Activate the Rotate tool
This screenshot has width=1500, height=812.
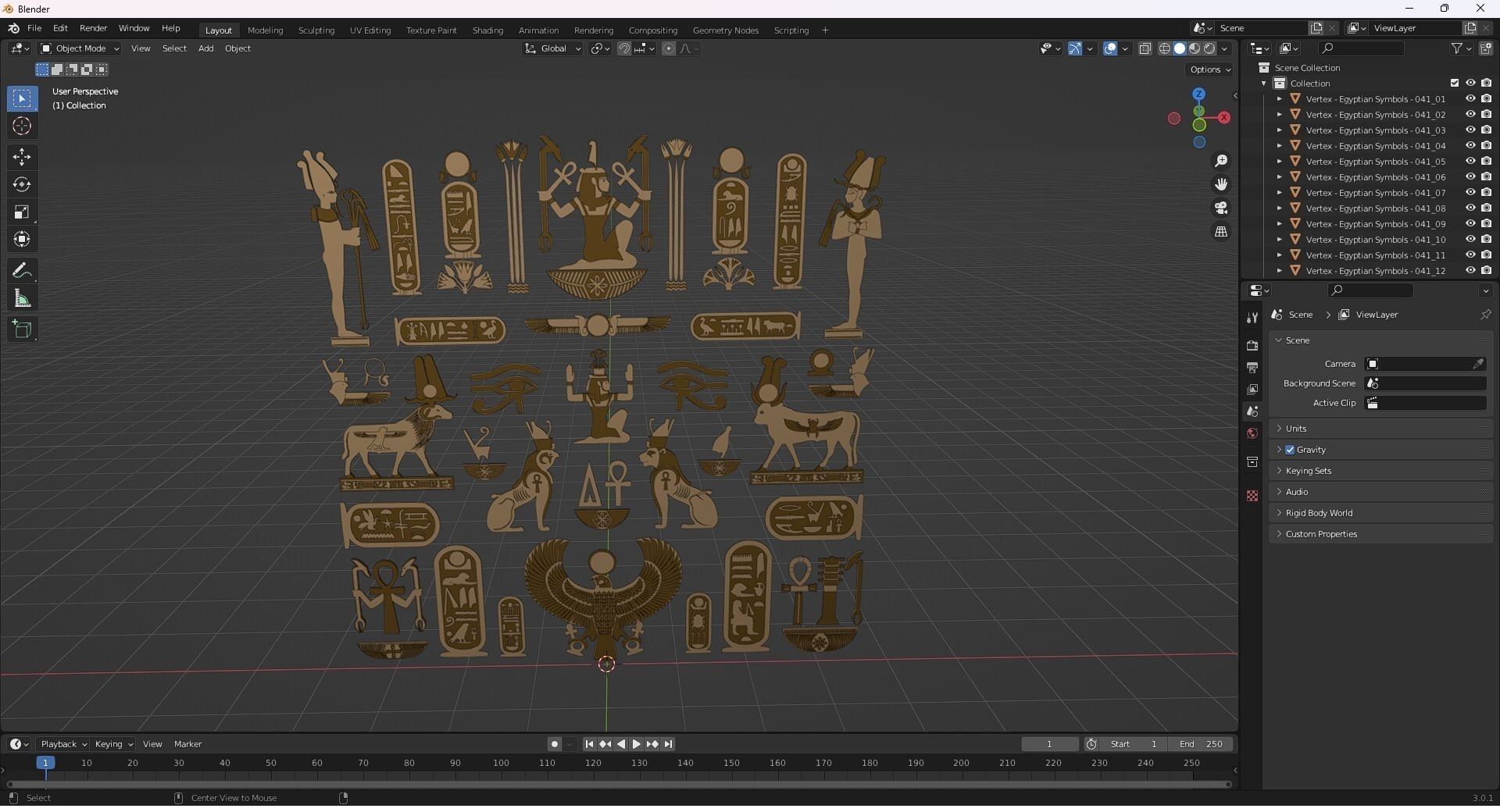(22, 184)
